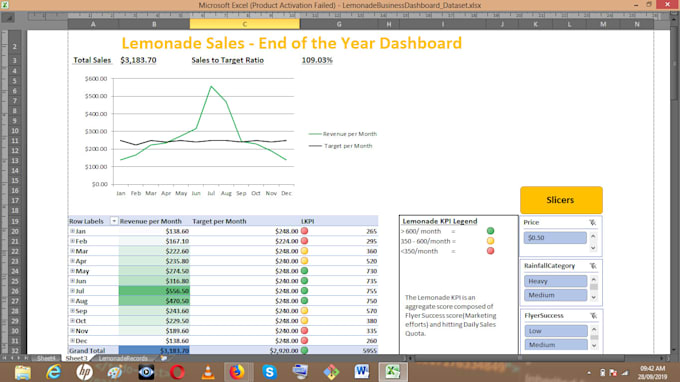Expand the Jun row in pivot table

pos(72,281)
